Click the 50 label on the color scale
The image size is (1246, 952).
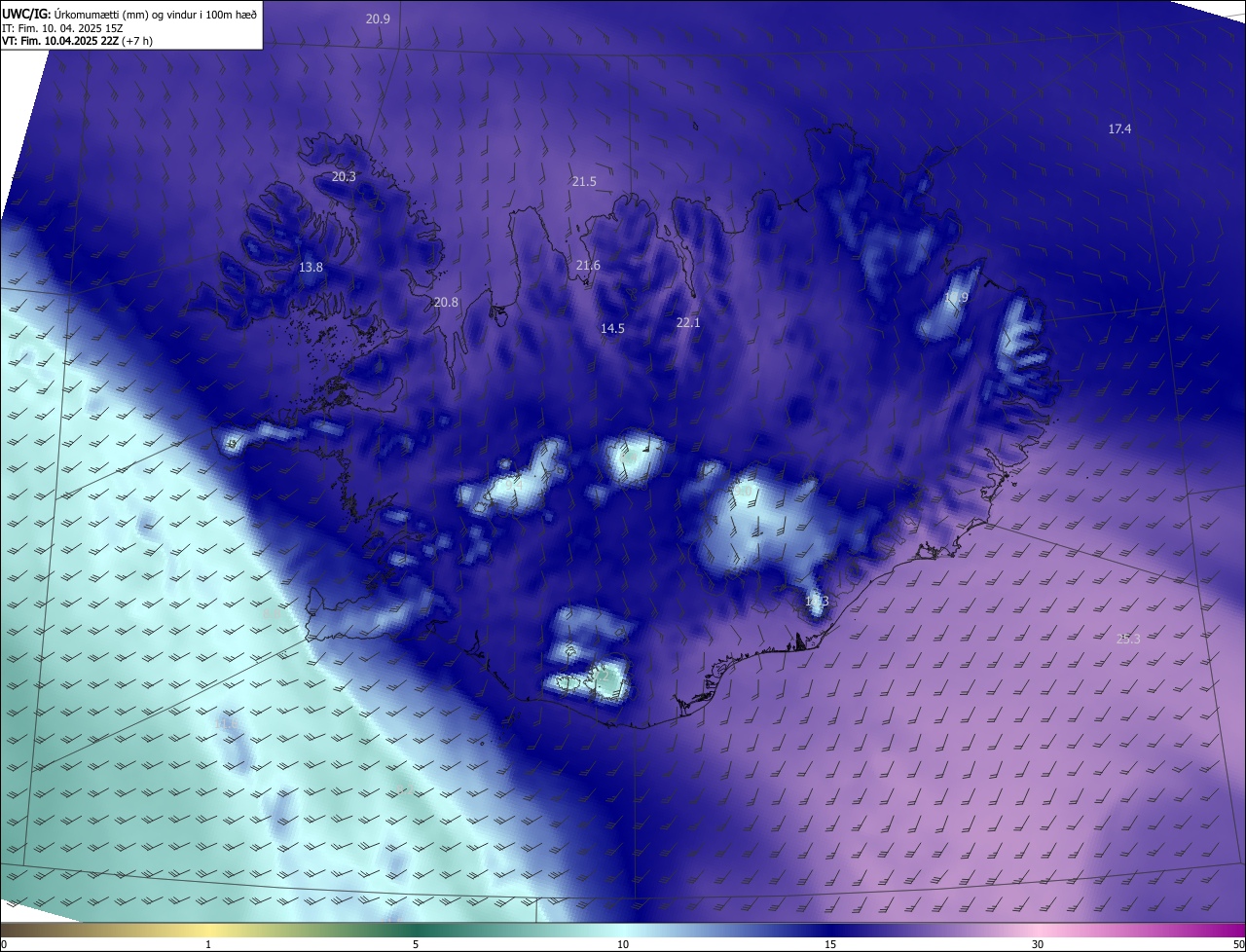(1238, 944)
